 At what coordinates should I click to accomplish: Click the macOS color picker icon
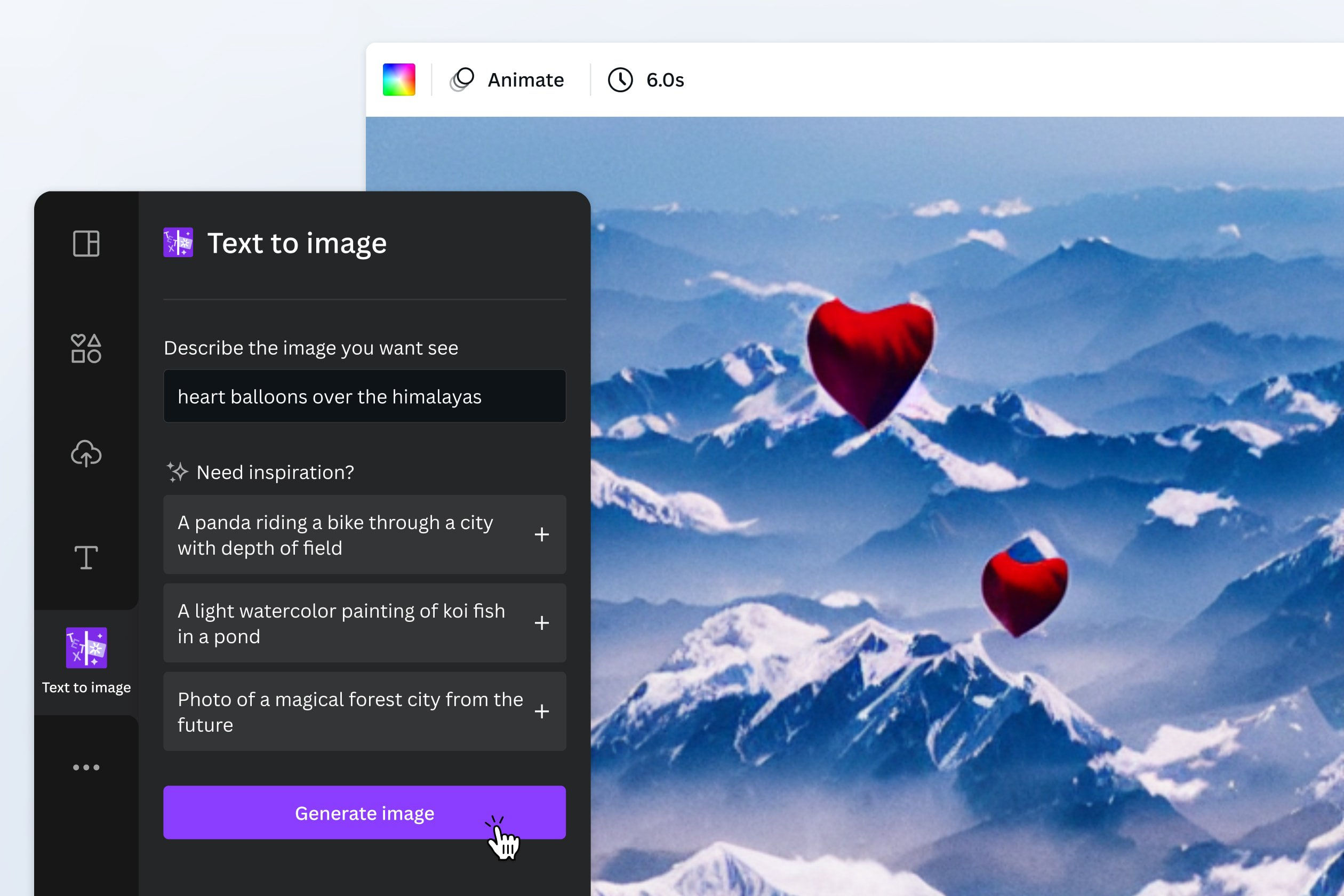tap(400, 80)
